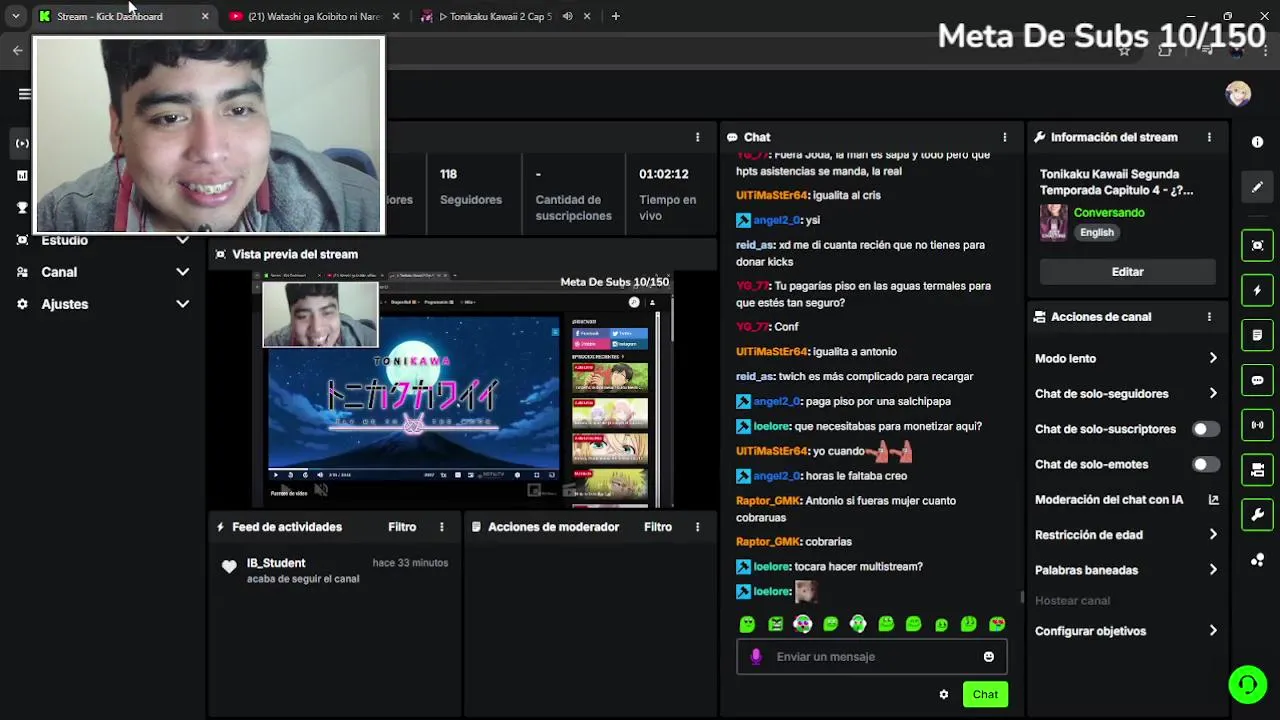1280x720 pixels.
Task: Click the trophy icon in left sidebar
Action: (22, 208)
